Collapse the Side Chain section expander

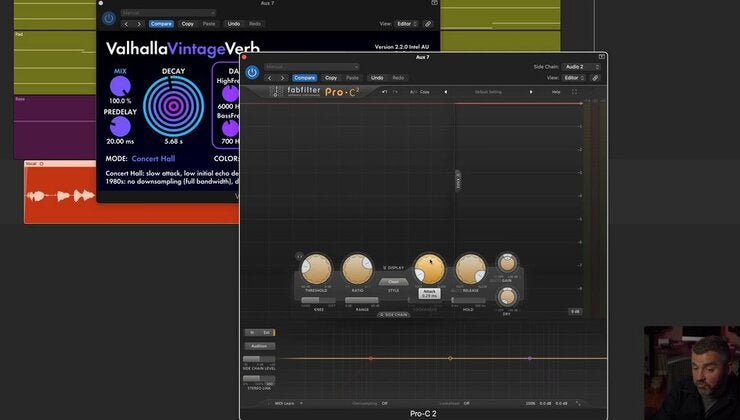point(394,314)
